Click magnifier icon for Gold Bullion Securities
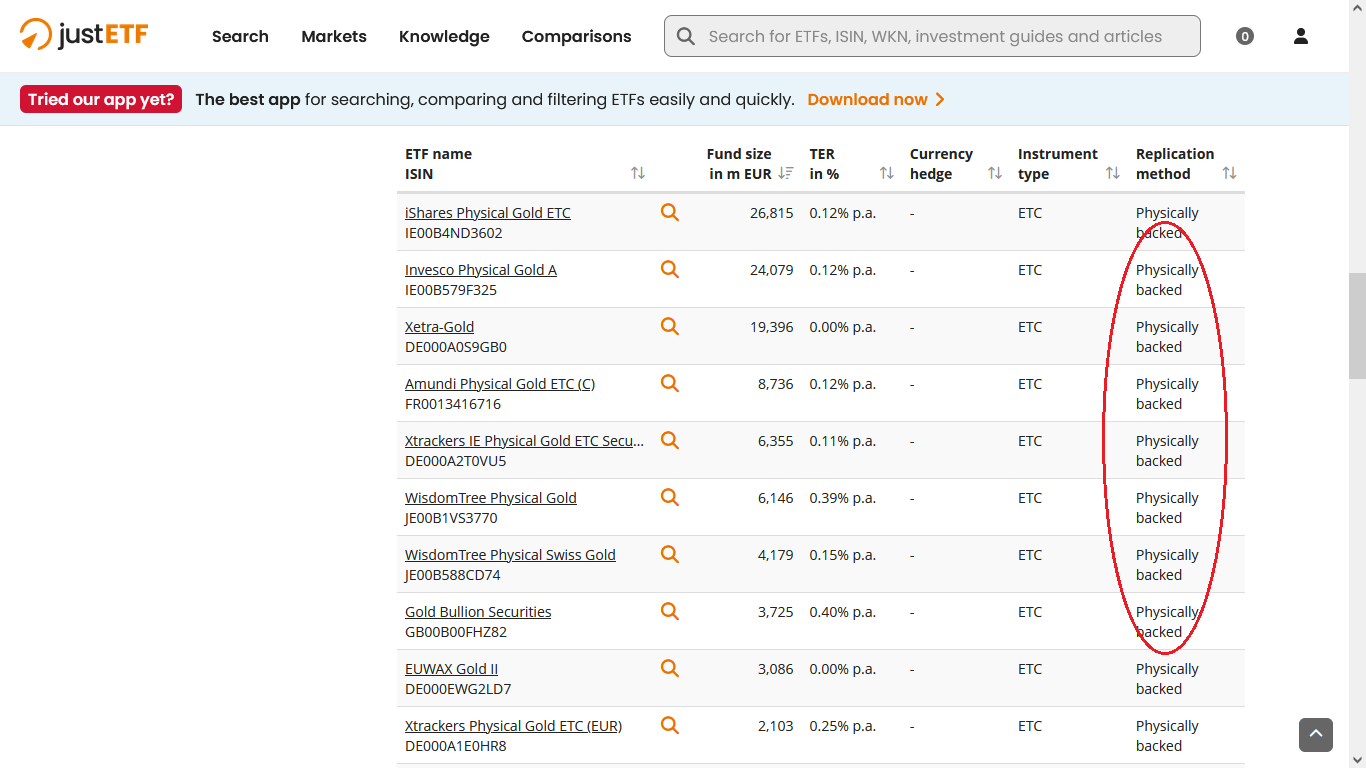This screenshot has width=1366, height=768. [669, 611]
